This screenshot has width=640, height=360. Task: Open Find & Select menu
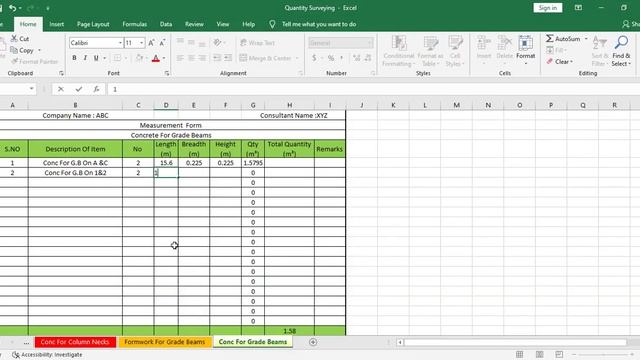(x=621, y=51)
